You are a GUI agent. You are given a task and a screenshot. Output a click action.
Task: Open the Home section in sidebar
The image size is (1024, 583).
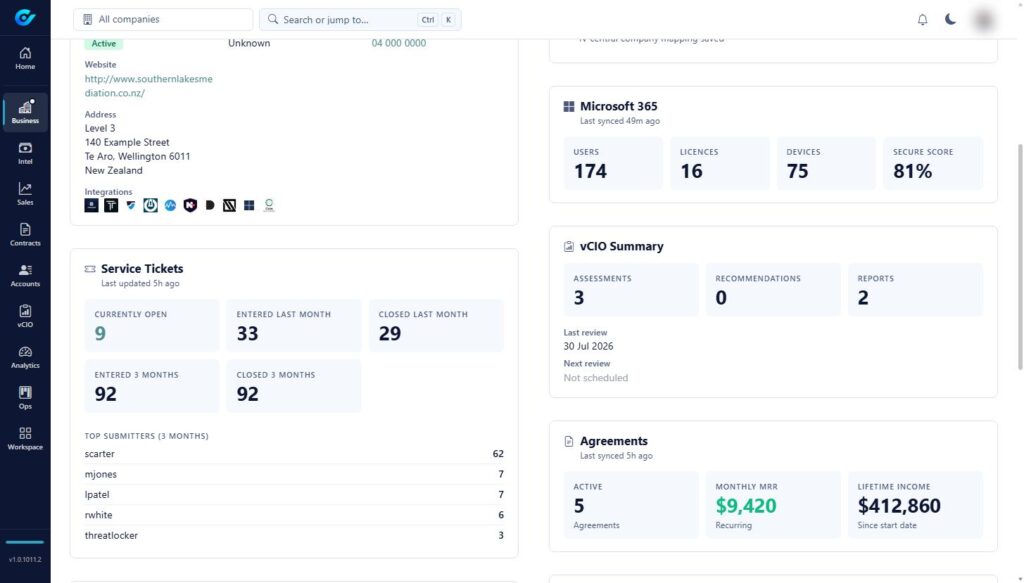pyautogui.click(x=25, y=58)
